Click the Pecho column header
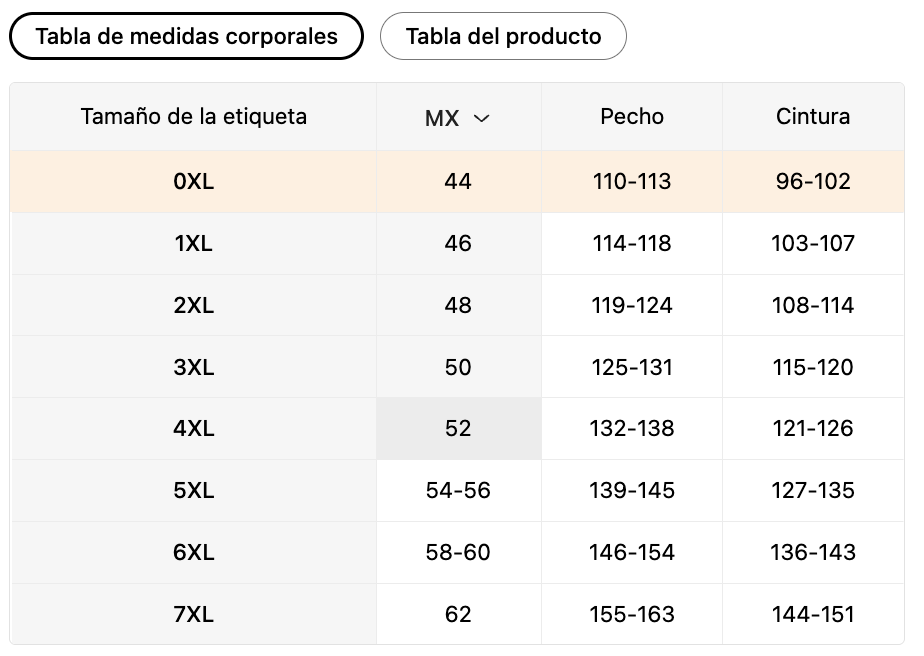Viewport: 924px width, 656px height. click(632, 117)
